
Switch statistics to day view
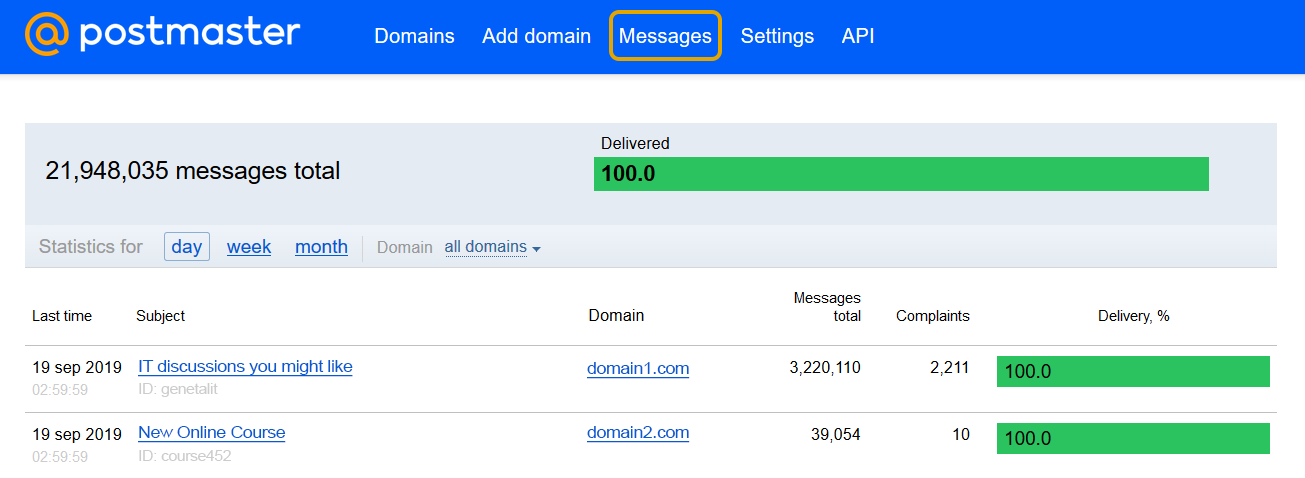click(x=187, y=247)
